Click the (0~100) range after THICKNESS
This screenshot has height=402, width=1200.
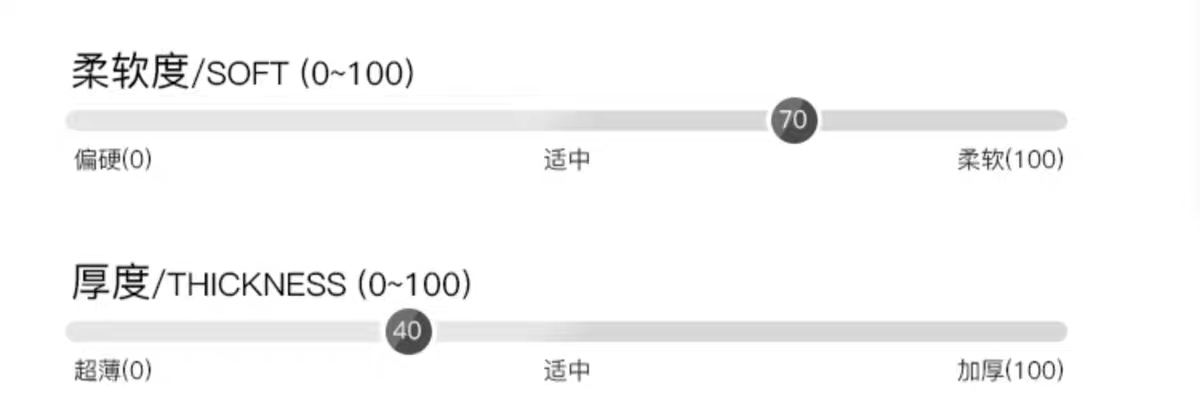click(413, 285)
